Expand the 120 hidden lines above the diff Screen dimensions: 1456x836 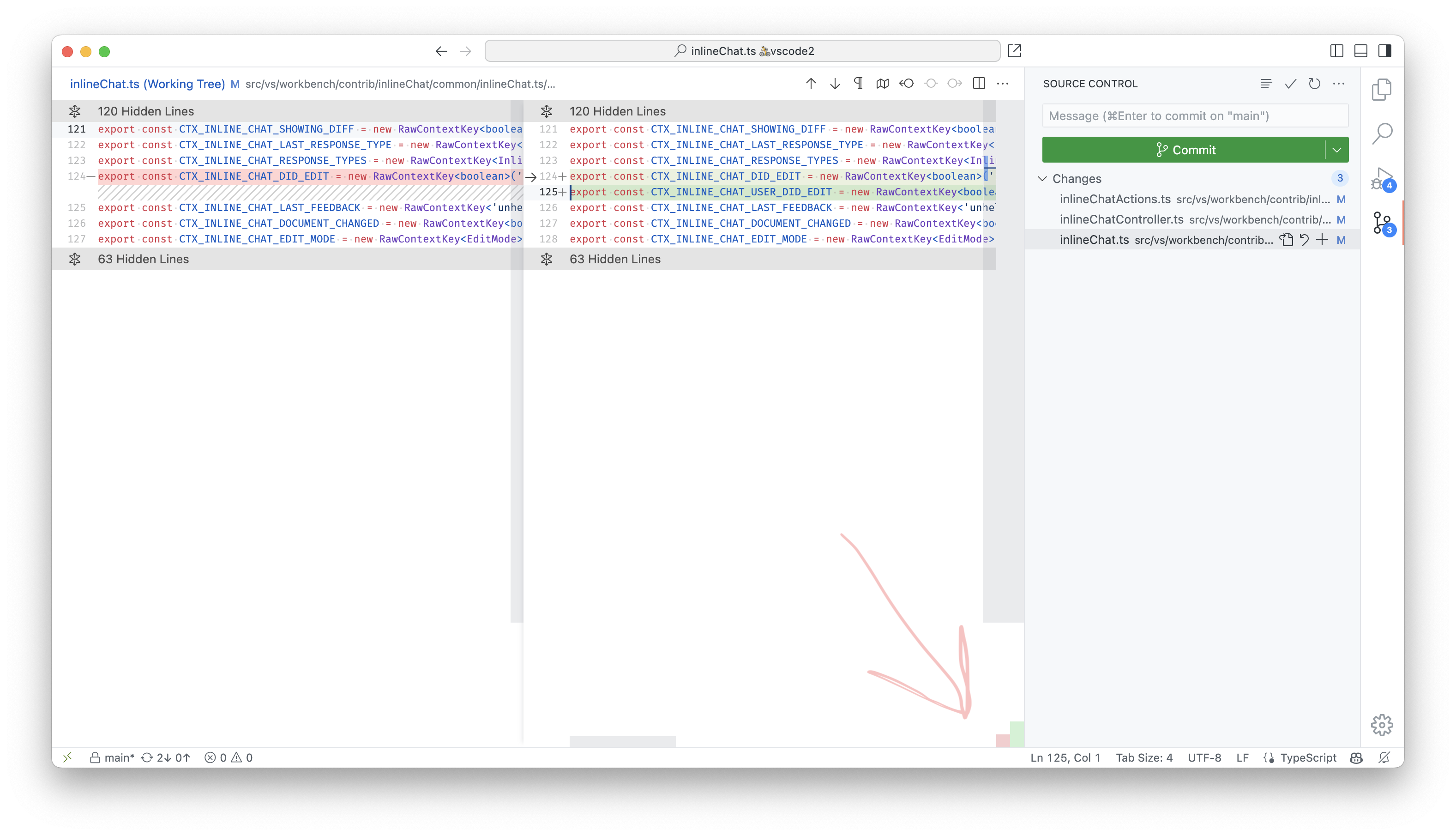point(75,111)
